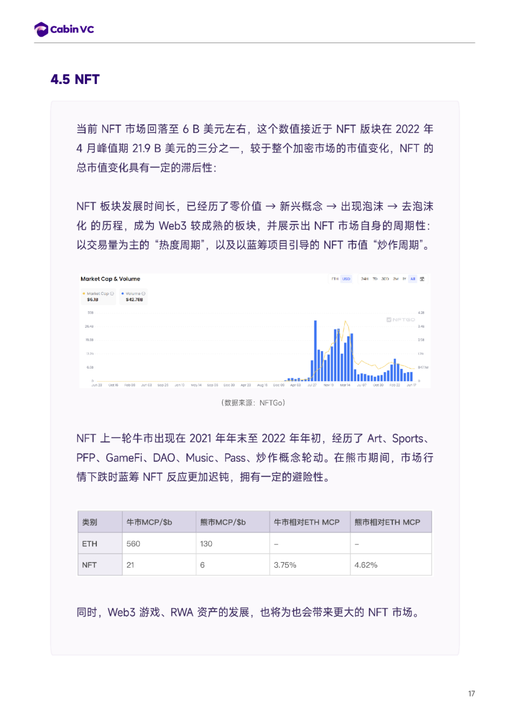The width and height of the screenshot is (510, 720).
Task: Click the 熊市相对ETH MCP column header
Action: pyautogui.click(x=391, y=522)
